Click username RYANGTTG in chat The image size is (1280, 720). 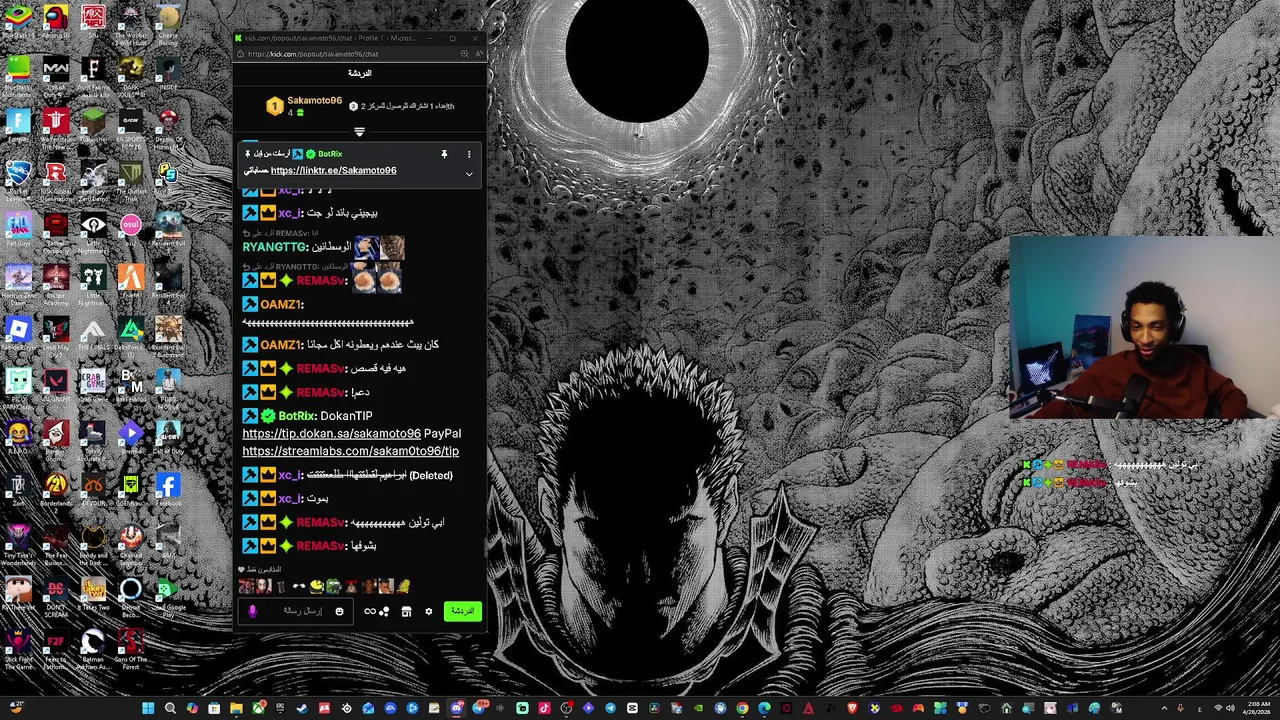275,247
